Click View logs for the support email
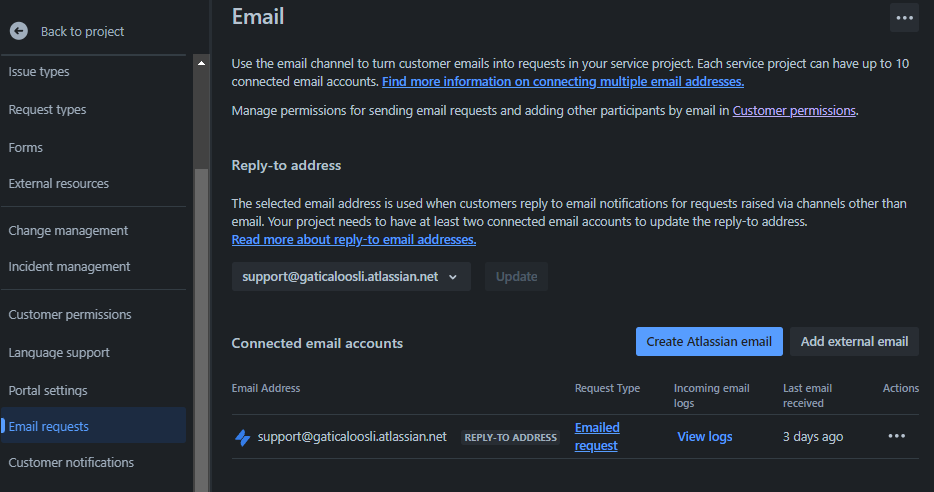Viewport: 934px width, 492px height. click(x=705, y=437)
